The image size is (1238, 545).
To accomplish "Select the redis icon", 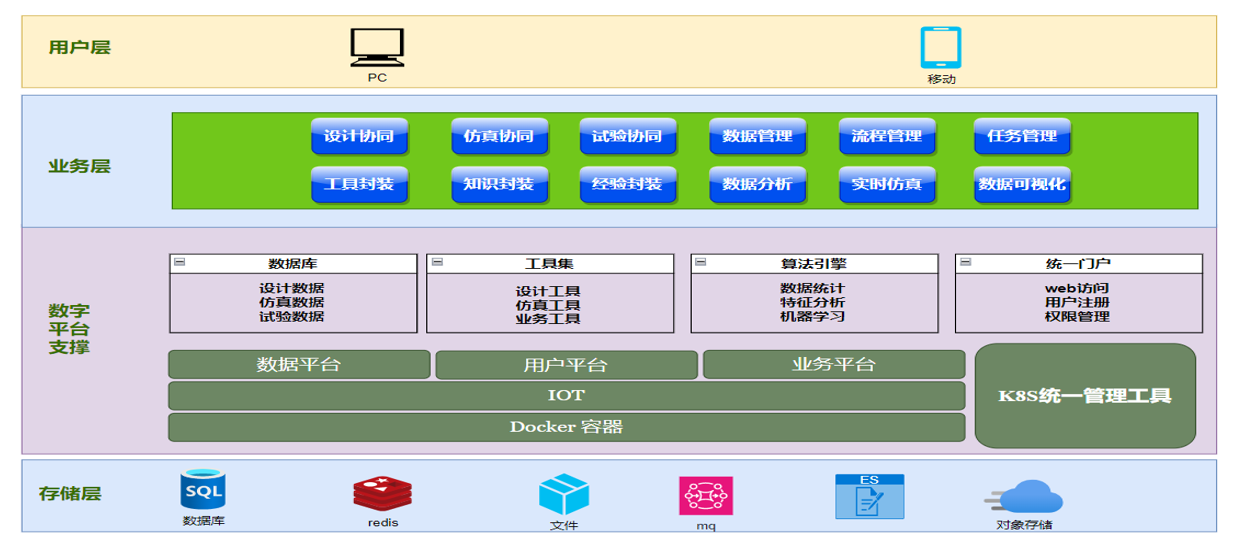I will (x=382, y=494).
